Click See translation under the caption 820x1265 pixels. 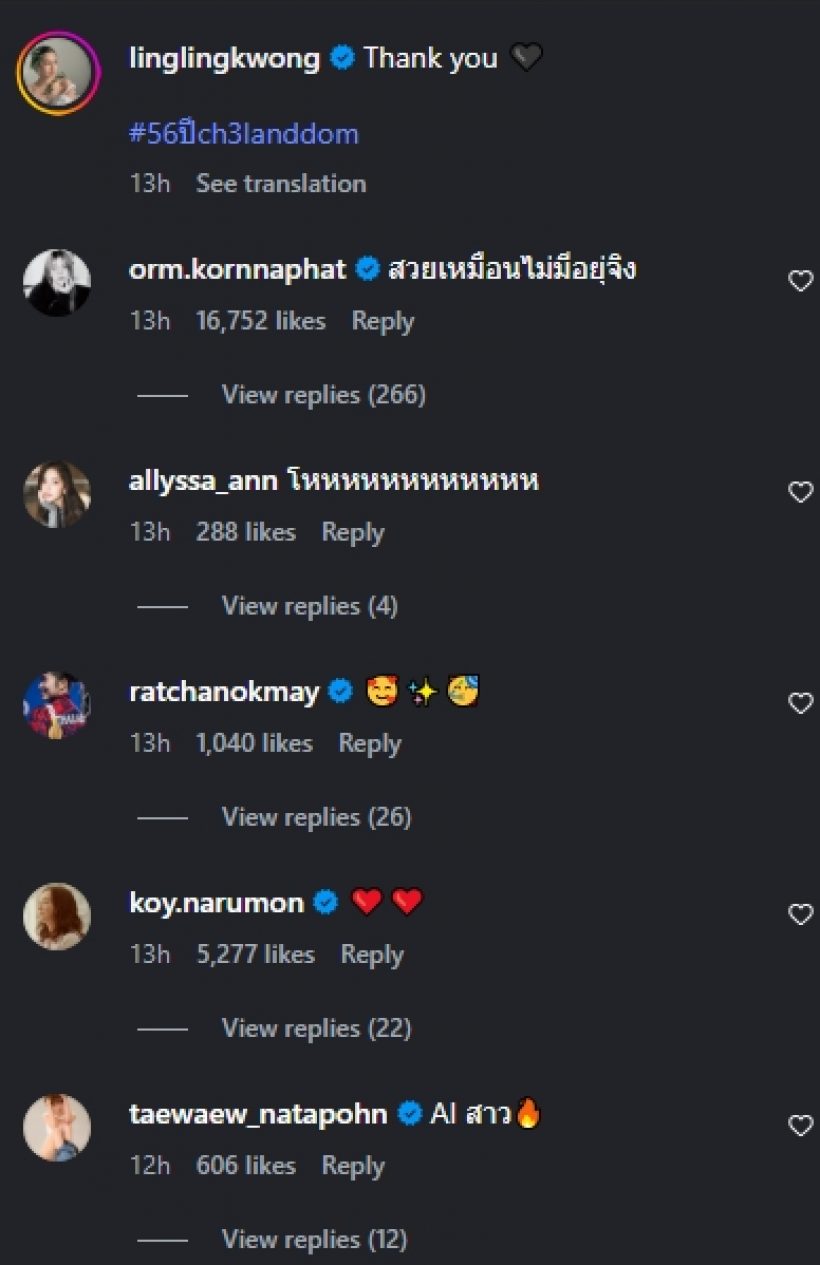[x=281, y=183]
